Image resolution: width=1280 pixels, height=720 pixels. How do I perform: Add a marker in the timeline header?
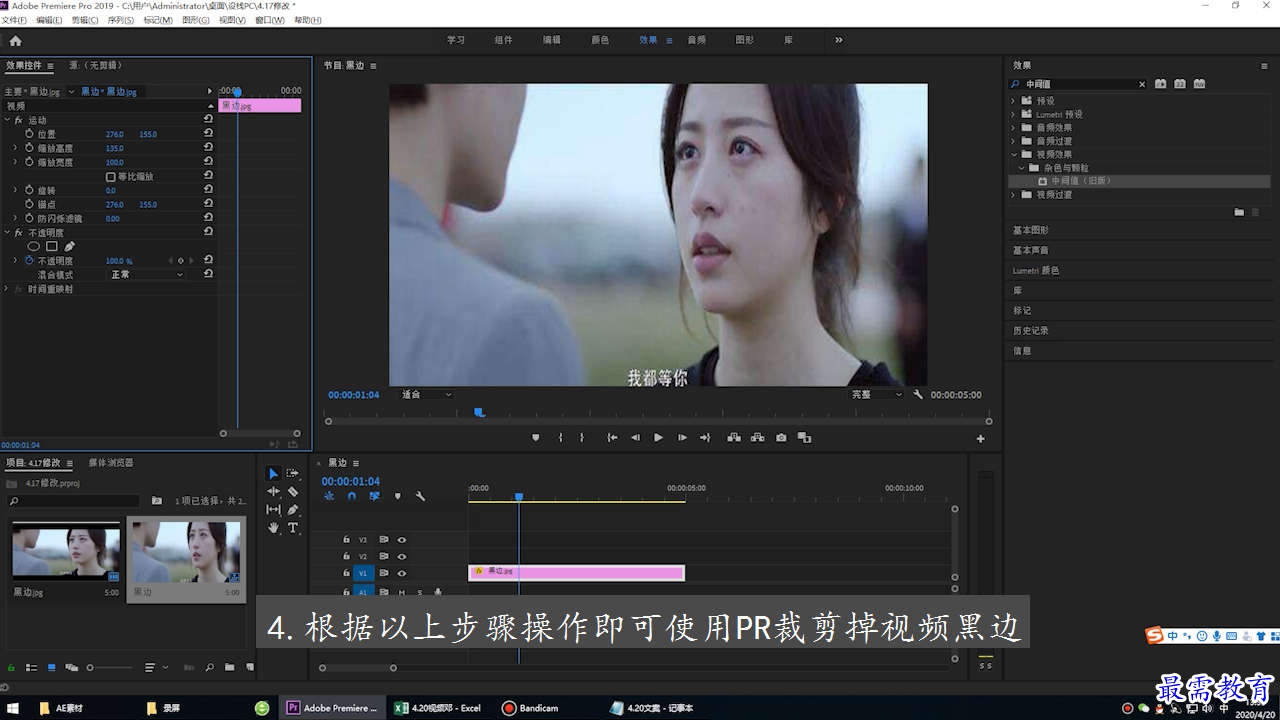[397, 496]
